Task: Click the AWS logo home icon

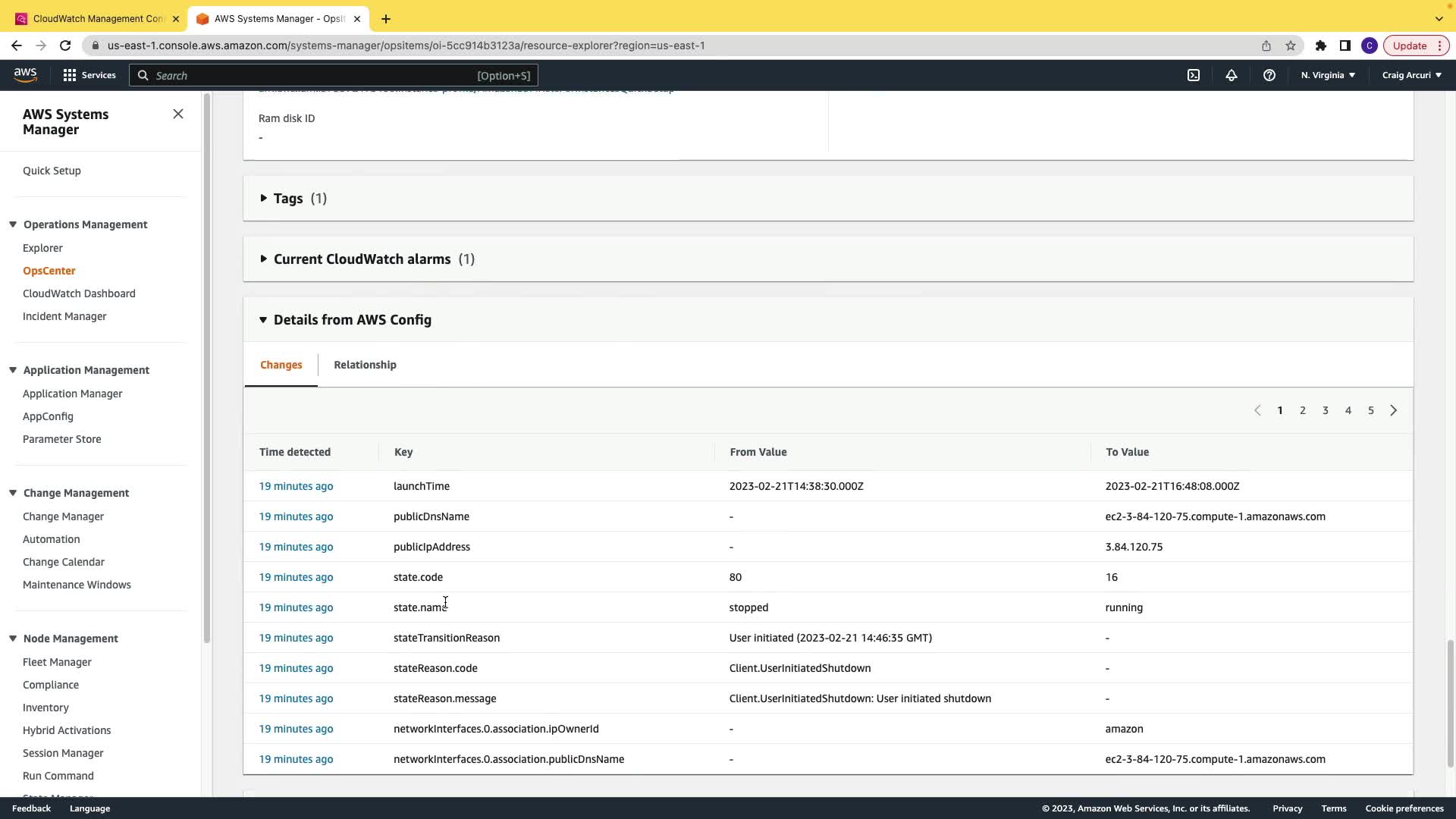Action: tap(25, 74)
